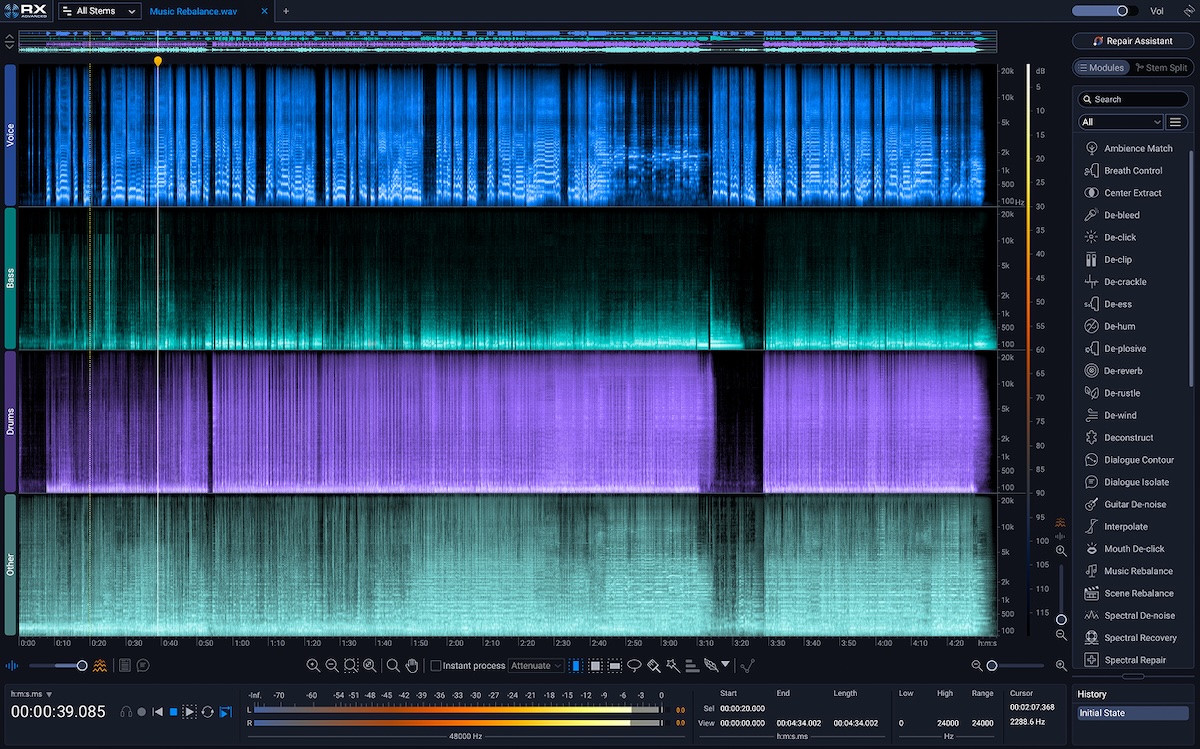The height and width of the screenshot is (749, 1200).
Task: Add a new tab with plus button
Action: [x=285, y=11]
